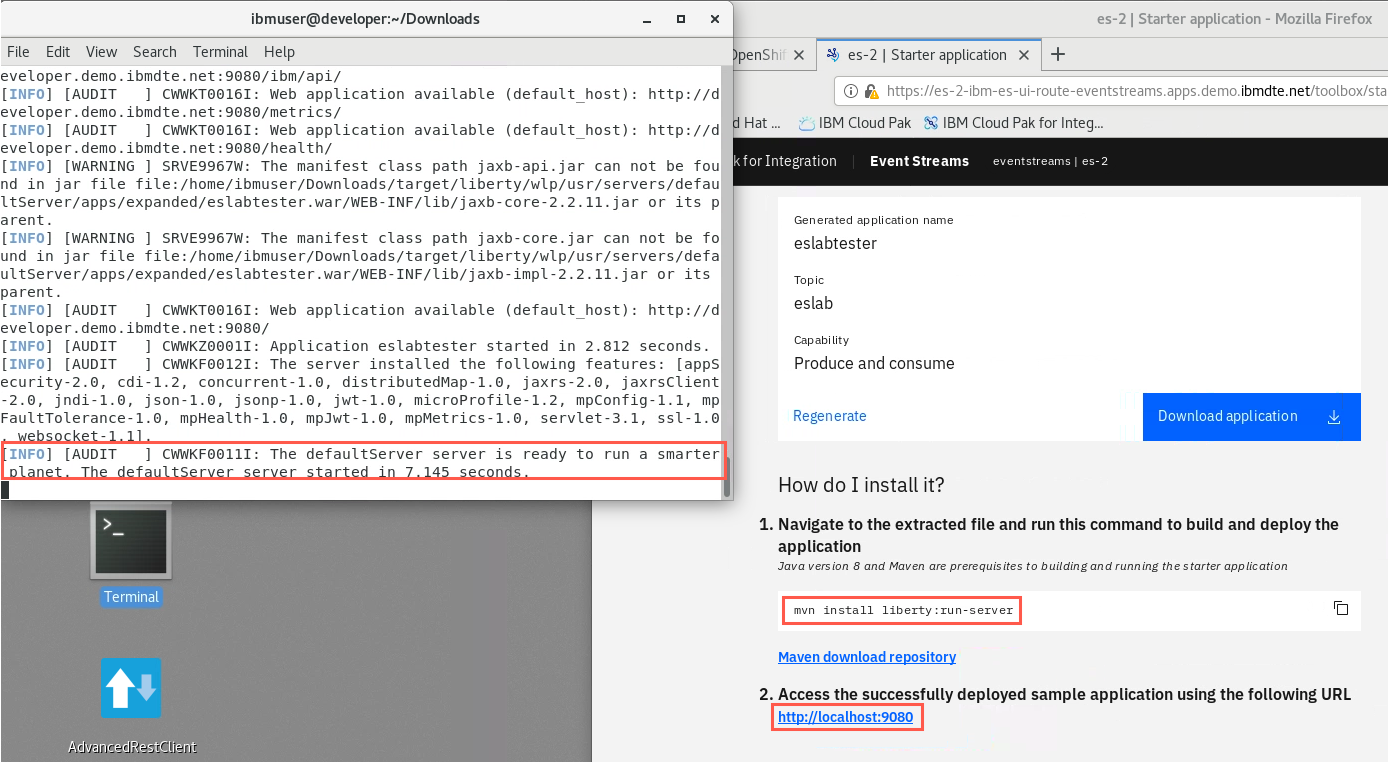
Task: Click the mvn install liberty:run-server command text
Action: coord(903,610)
